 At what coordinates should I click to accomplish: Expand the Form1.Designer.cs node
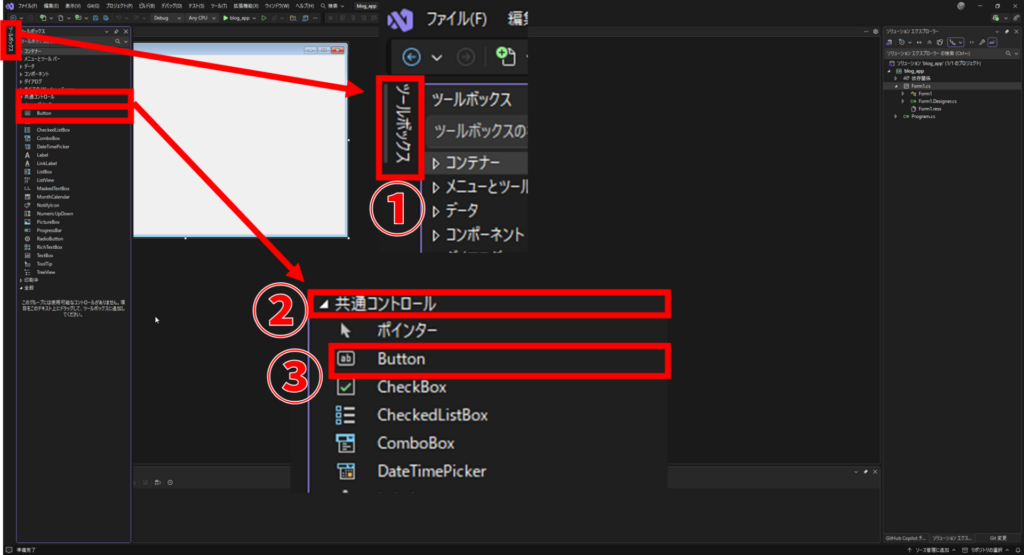[903, 101]
